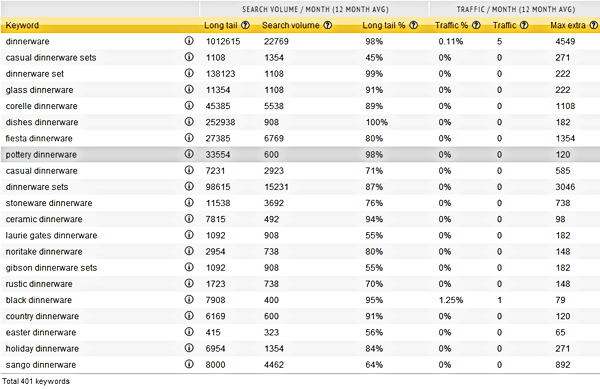Open help icon next to Long tail % header
This screenshot has width=600, height=389.
coord(413,25)
